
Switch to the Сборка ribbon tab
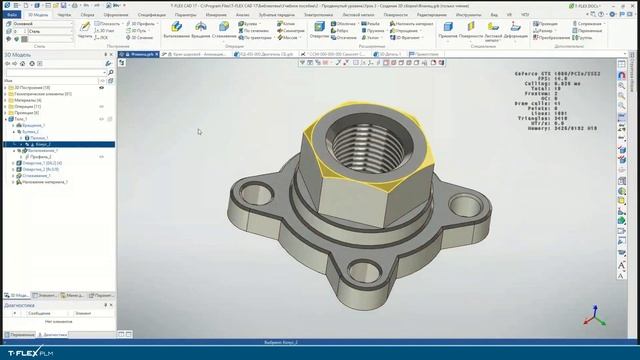[87, 15]
